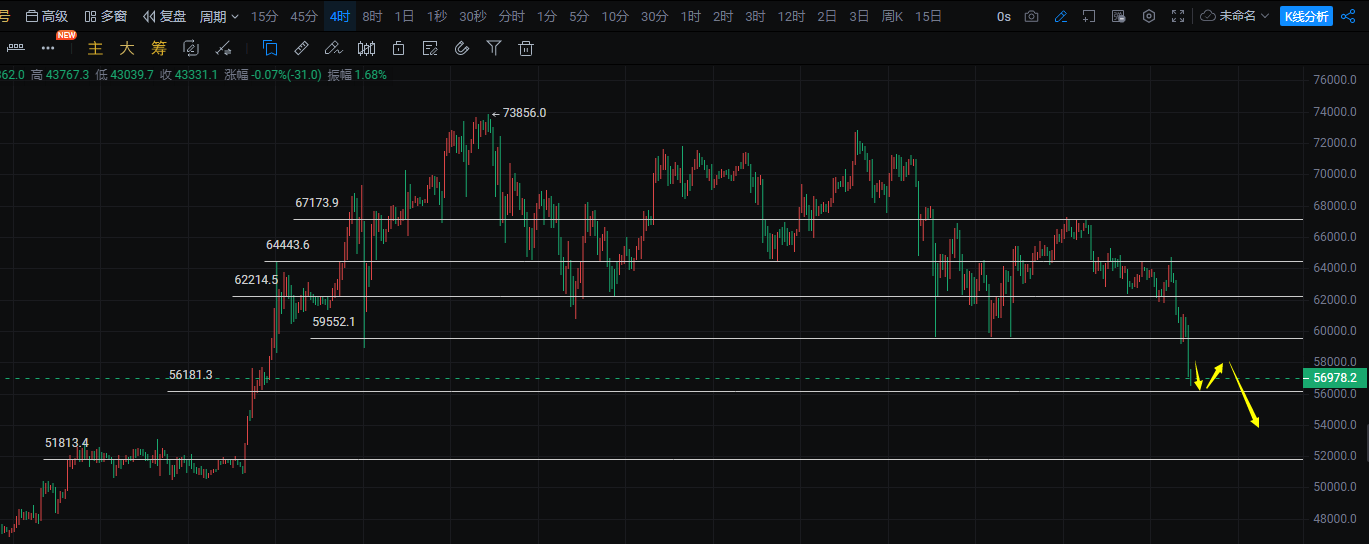
Task: Open the 未命名 layout dropdown
Action: [1235, 16]
